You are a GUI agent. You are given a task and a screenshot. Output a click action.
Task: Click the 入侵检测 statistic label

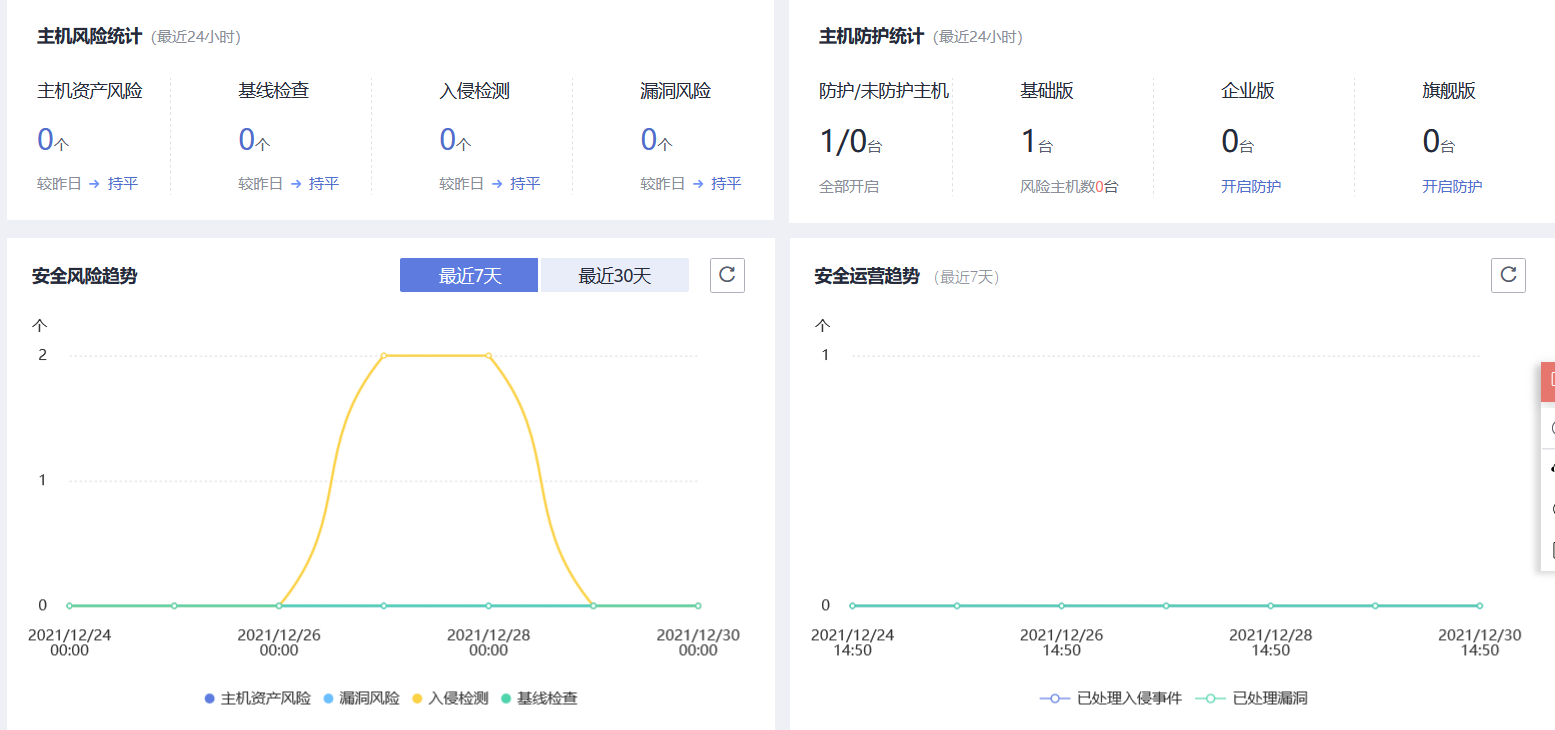475,91
